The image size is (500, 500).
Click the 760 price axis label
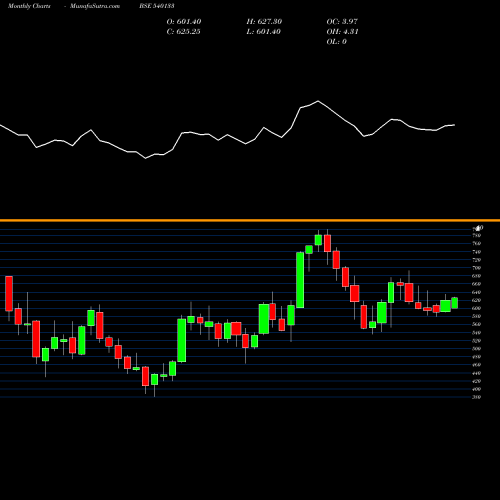point(477,244)
